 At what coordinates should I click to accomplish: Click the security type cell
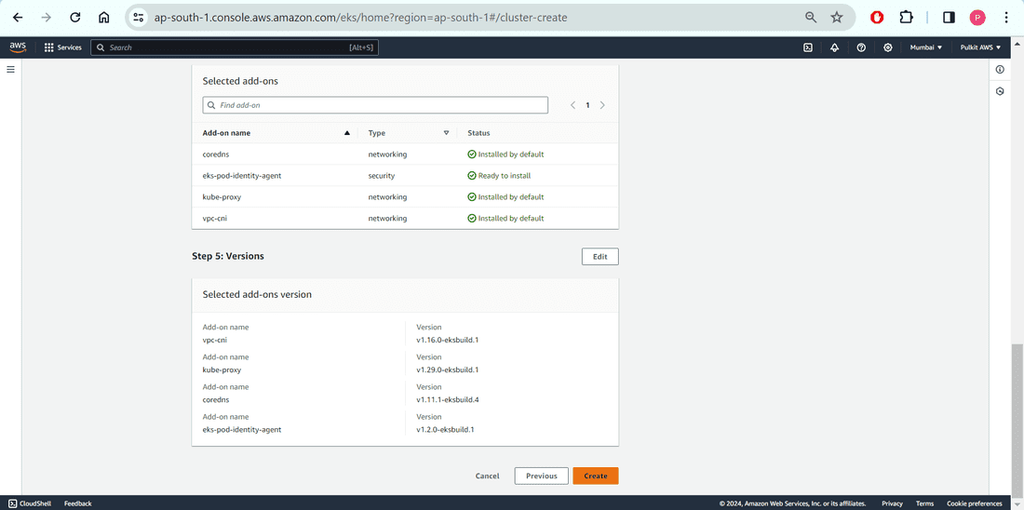381,176
